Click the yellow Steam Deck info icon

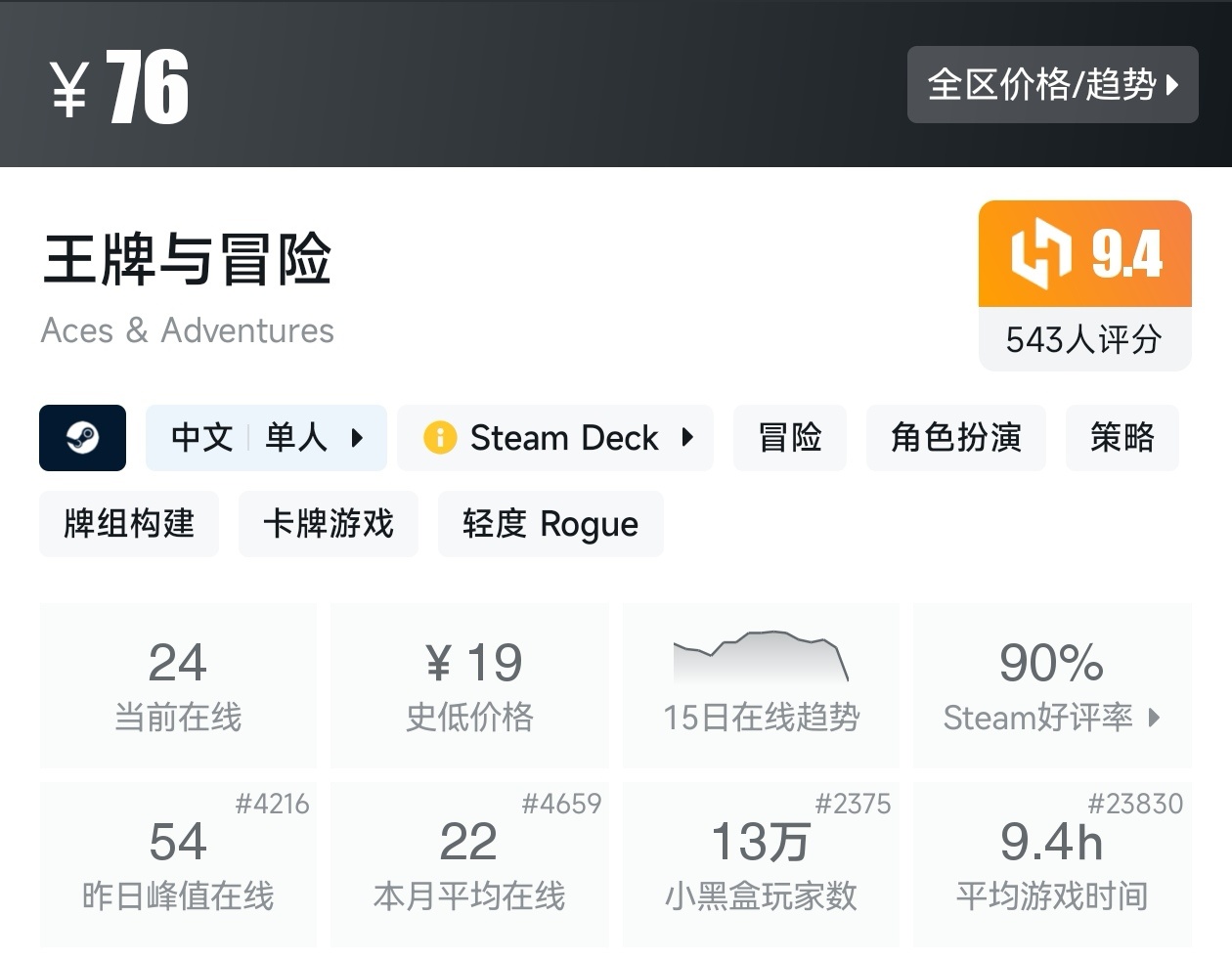(440, 438)
